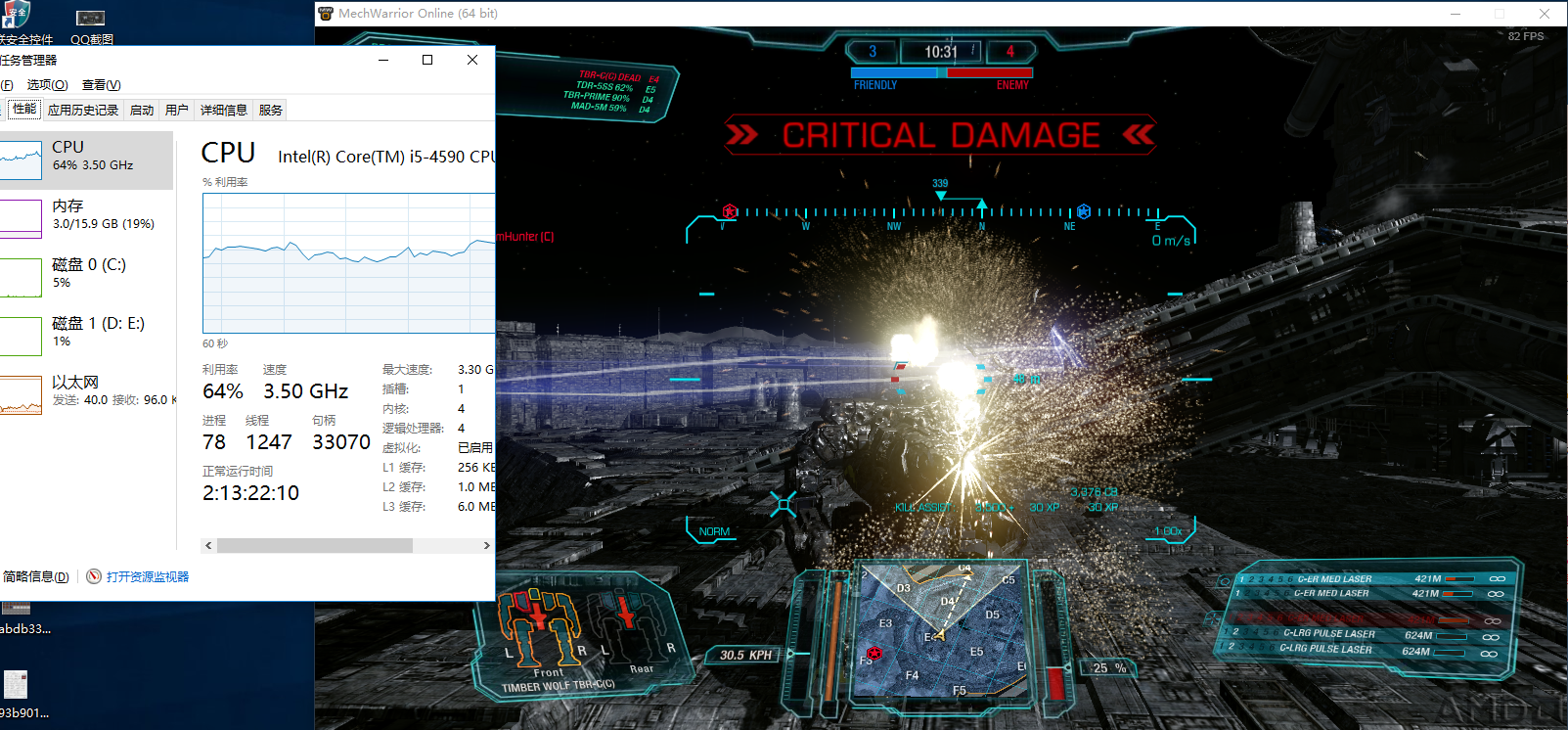The height and width of the screenshot is (730, 1568).
Task: Click the CPU mini graph thumbnail
Action: [x=21, y=160]
